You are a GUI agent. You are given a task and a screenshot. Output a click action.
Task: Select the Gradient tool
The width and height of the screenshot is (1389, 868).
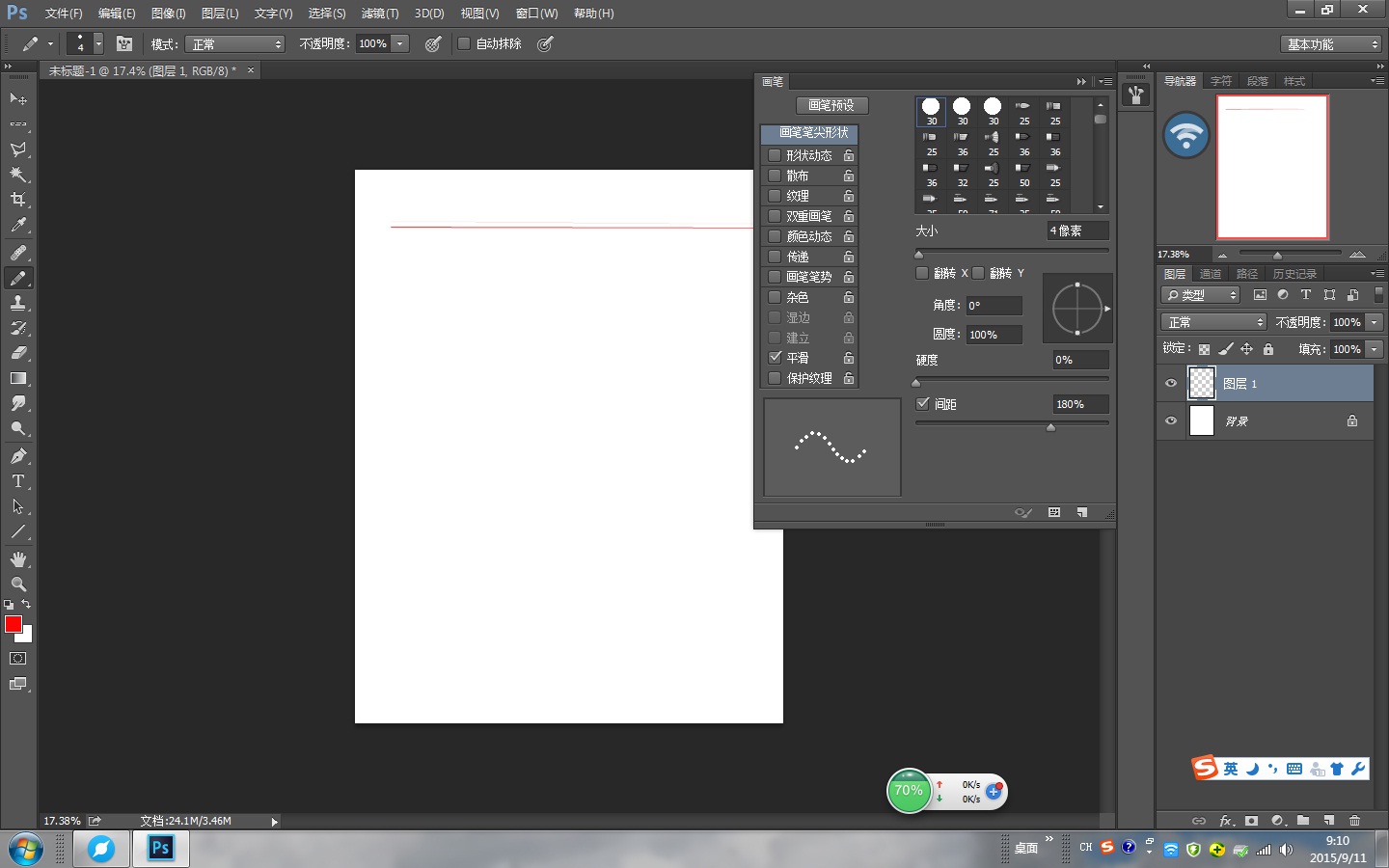pyautogui.click(x=18, y=378)
